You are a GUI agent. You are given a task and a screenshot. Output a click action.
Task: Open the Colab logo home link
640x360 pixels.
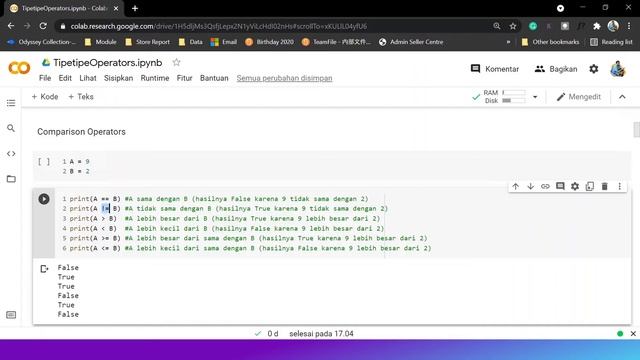(x=19, y=68)
